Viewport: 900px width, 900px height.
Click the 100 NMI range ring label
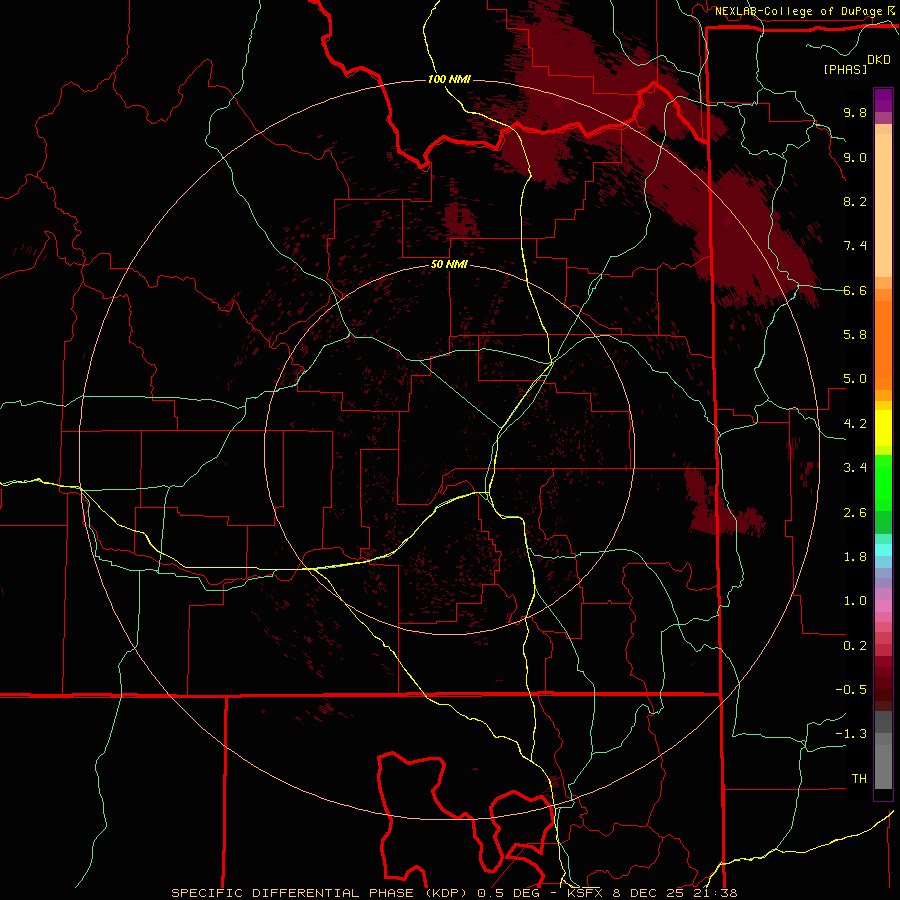(x=449, y=79)
